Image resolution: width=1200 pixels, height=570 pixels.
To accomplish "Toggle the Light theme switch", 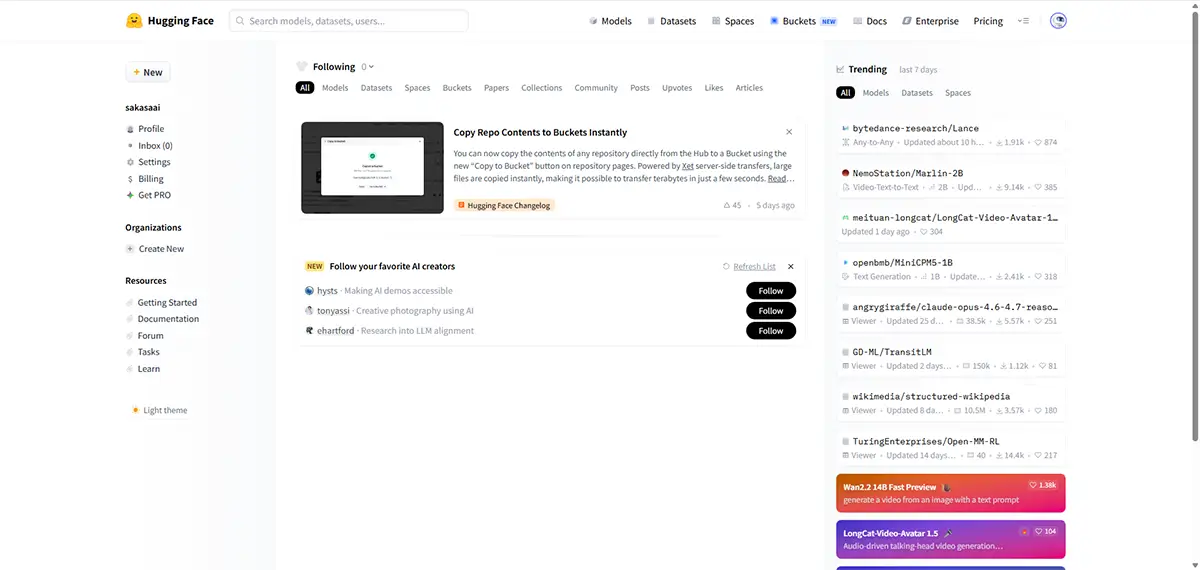I will 159,410.
